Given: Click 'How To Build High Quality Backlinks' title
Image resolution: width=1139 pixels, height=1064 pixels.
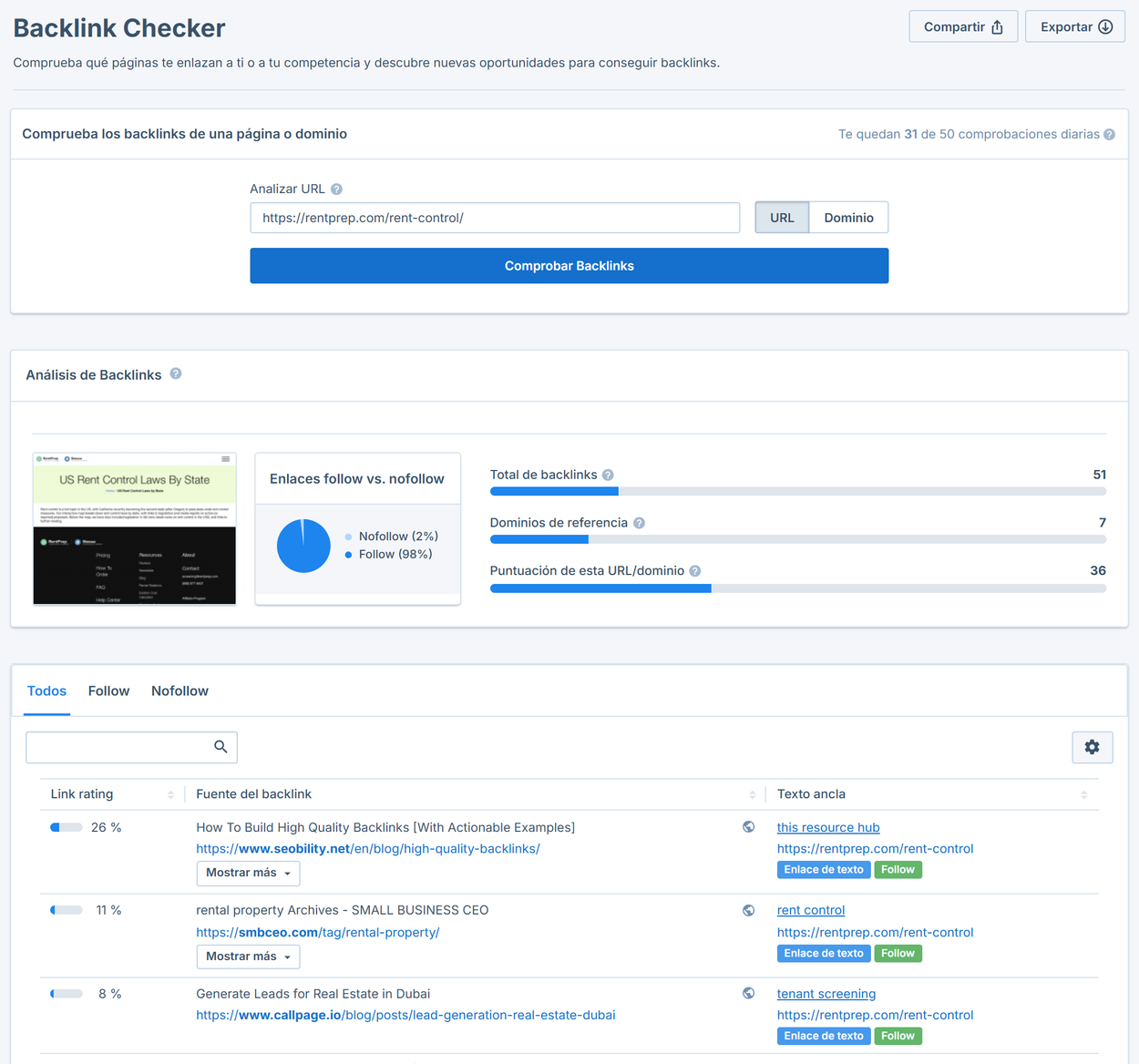Looking at the screenshot, I should 385,827.
